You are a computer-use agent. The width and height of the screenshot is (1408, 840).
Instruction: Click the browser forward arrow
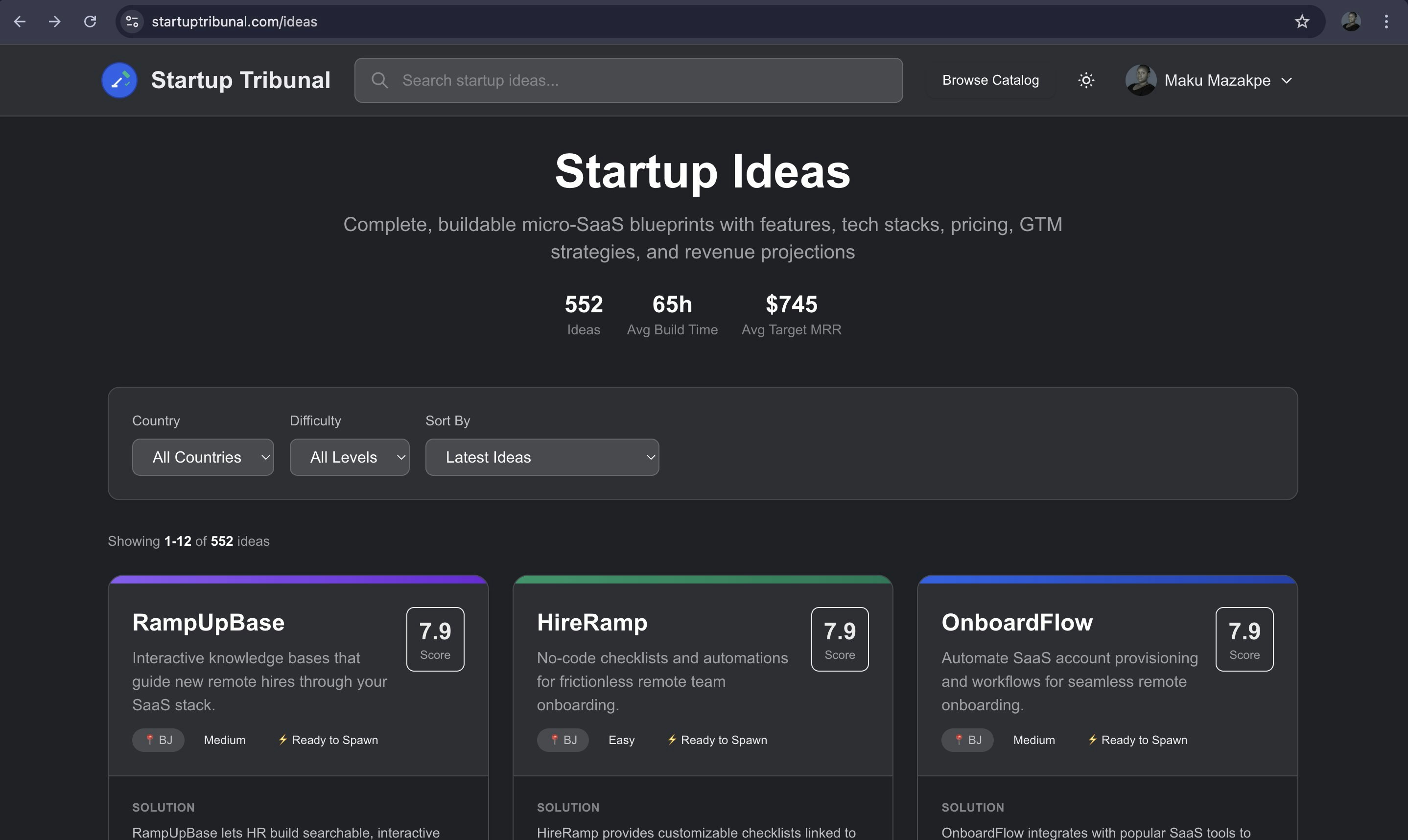pos(54,22)
